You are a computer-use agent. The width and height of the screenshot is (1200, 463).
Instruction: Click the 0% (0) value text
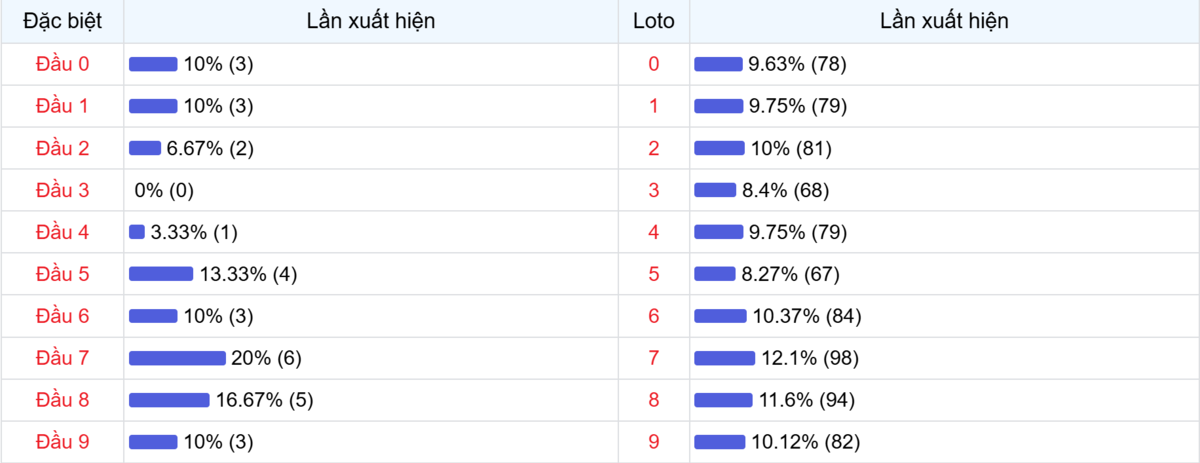click(164, 190)
